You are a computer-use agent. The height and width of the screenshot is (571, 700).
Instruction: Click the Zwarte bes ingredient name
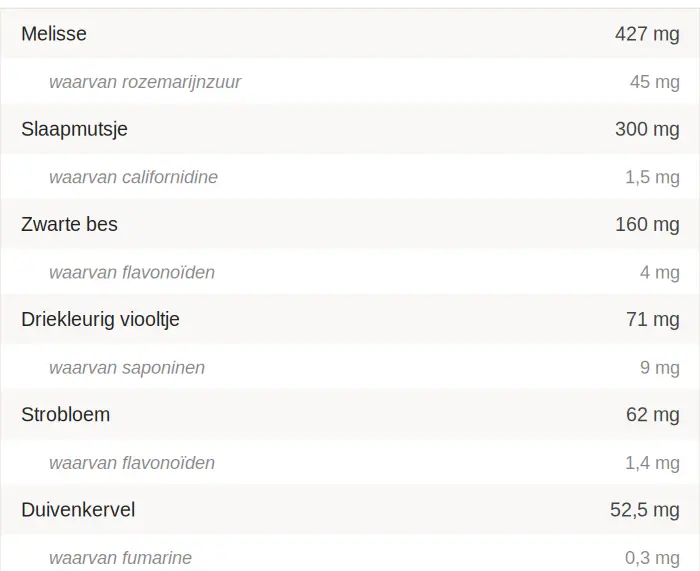69,224
